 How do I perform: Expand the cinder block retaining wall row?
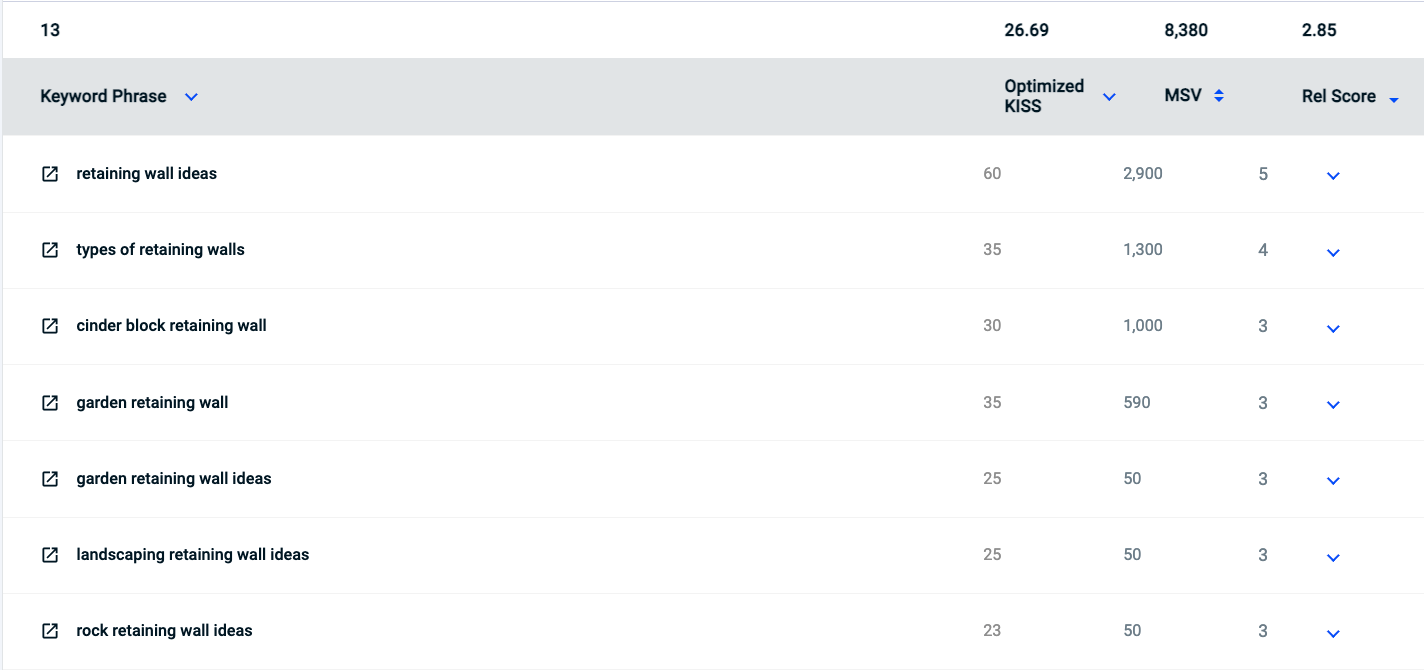1332,329
